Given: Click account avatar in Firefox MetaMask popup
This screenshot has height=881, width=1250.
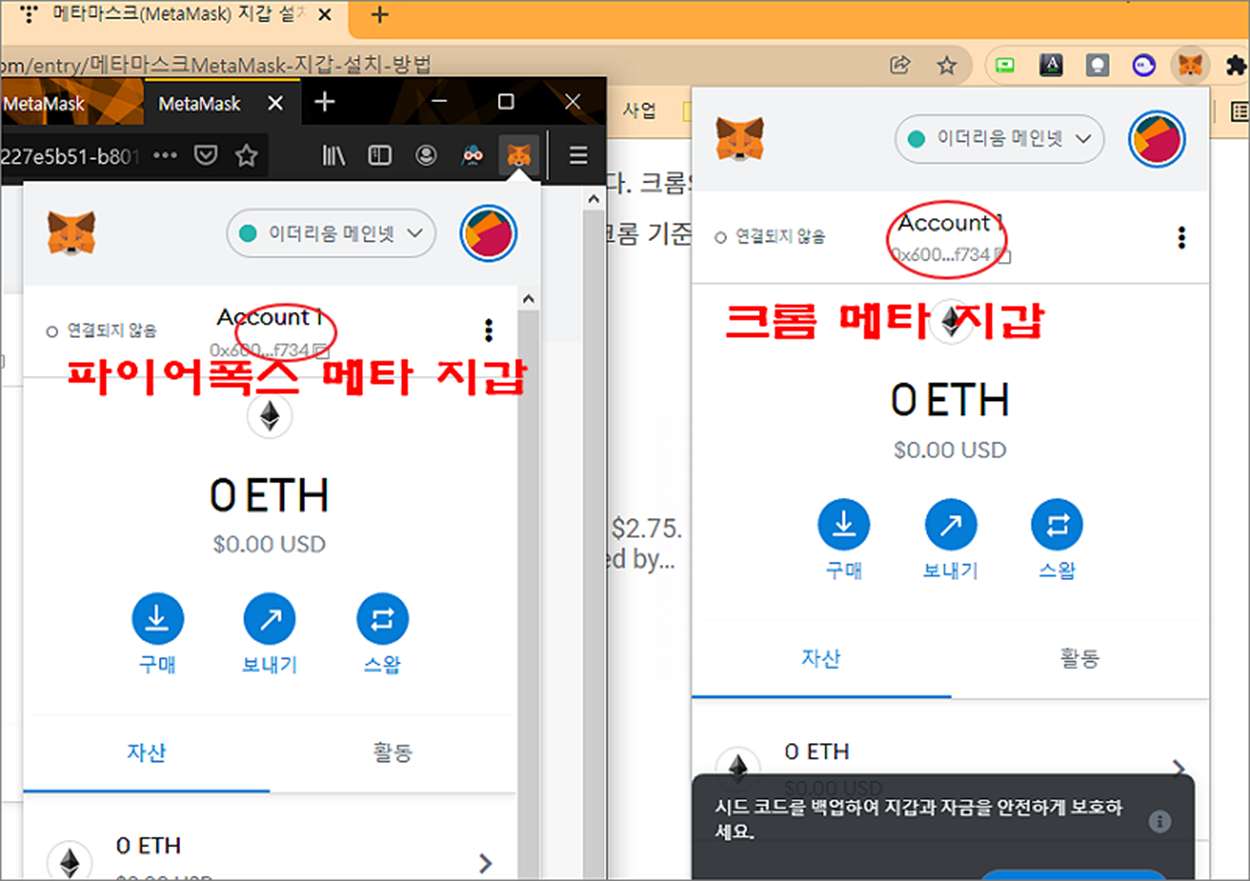Looking at the screenshot, I should coord(488,234).
